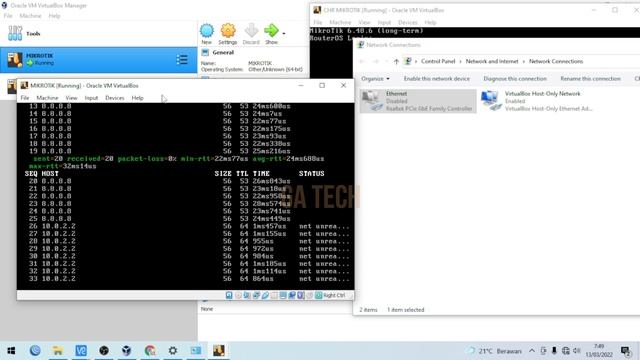640x360 pixels.
Task: Open Windows Start menu
Action: click(x=11, y=351)
